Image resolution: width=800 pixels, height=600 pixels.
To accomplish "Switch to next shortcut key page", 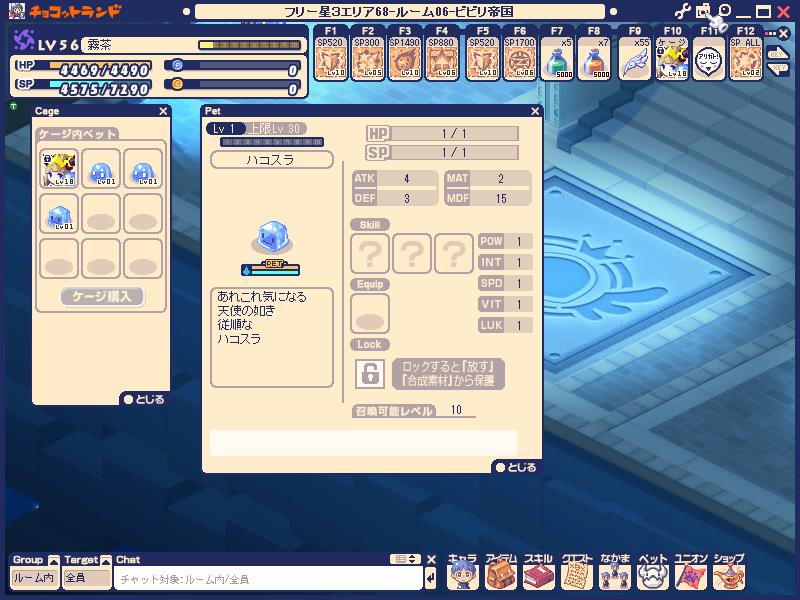I will 777,54.
